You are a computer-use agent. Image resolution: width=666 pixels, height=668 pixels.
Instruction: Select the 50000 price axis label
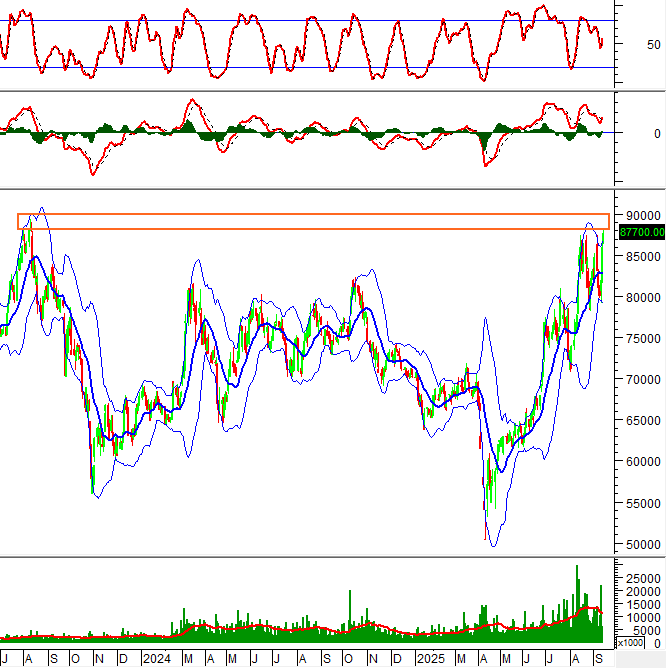pos(643,544)
